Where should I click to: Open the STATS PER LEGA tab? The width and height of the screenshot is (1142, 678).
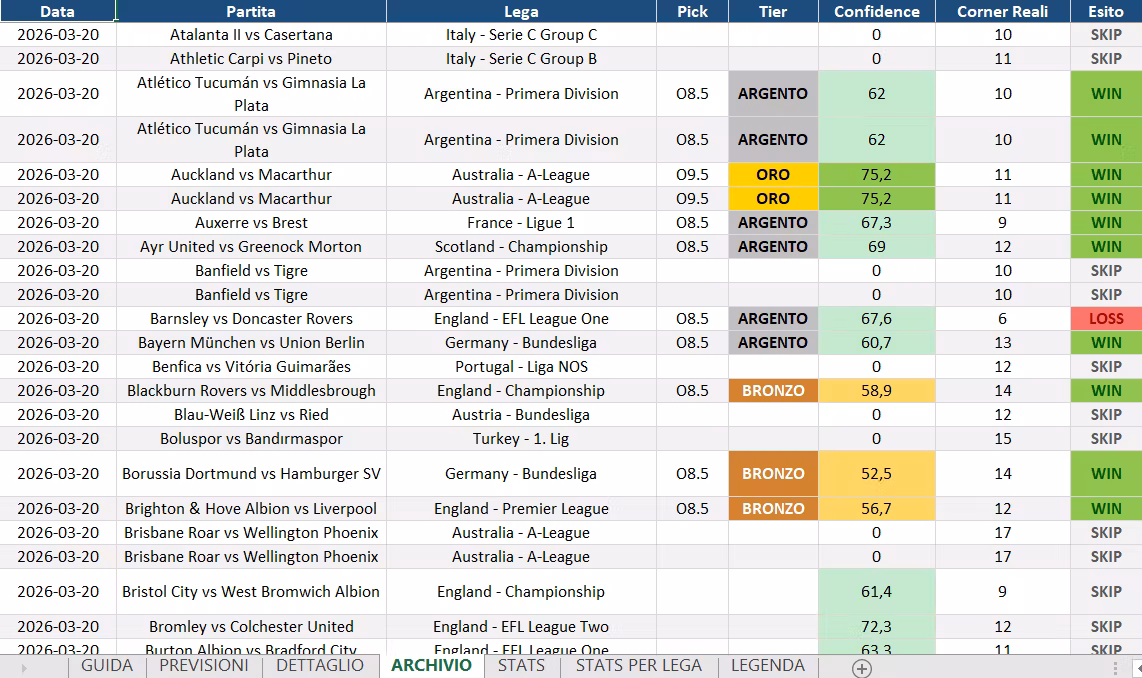pyautogui.click(x=639, y=666)
